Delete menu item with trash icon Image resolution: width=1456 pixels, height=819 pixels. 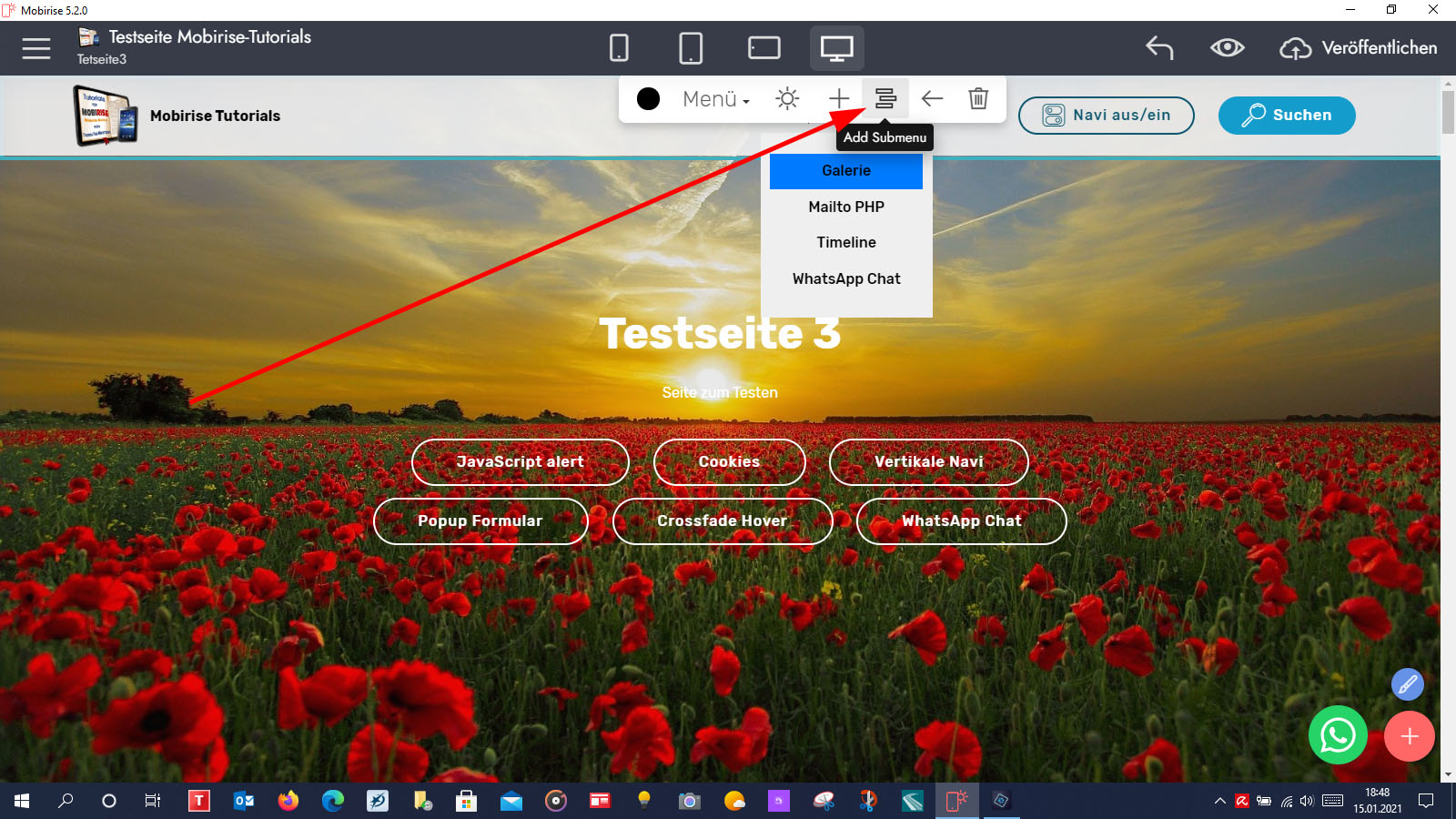click(x=978, y=98)
